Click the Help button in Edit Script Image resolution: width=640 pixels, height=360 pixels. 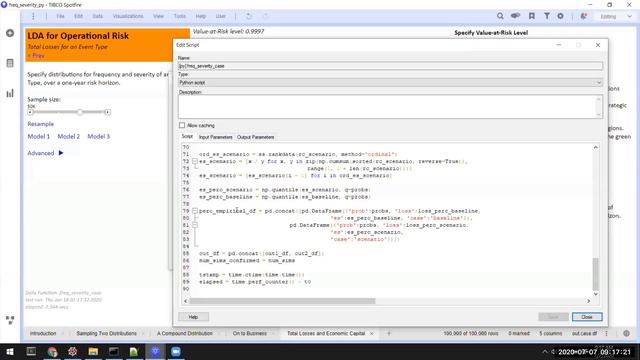193,317
